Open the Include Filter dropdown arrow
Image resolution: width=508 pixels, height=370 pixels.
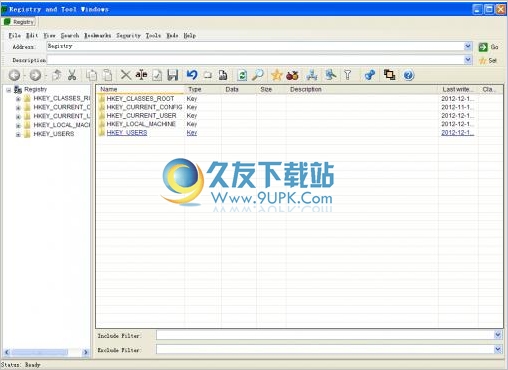click(x=498, y=335)
